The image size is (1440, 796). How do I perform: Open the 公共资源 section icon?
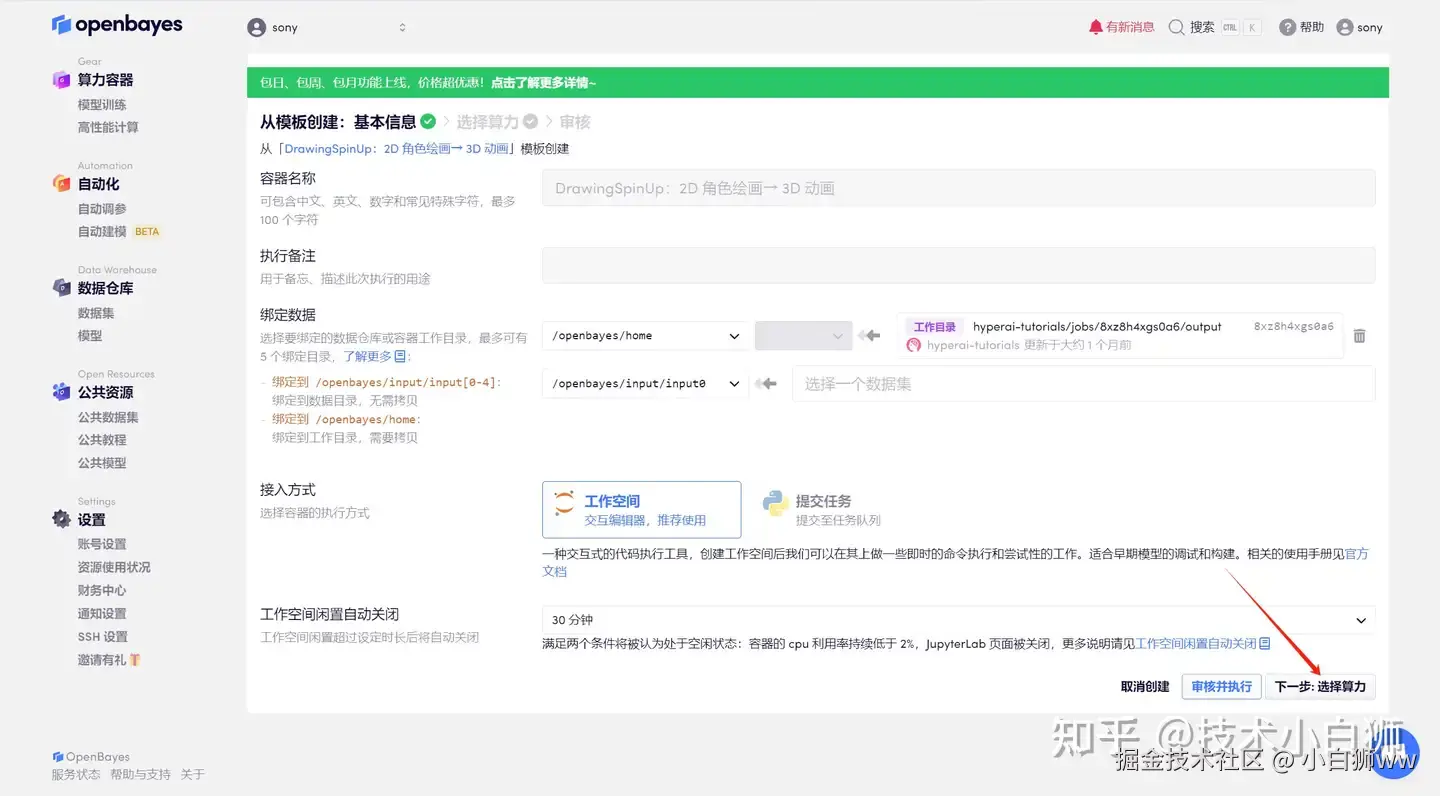(x=61, y=392)
